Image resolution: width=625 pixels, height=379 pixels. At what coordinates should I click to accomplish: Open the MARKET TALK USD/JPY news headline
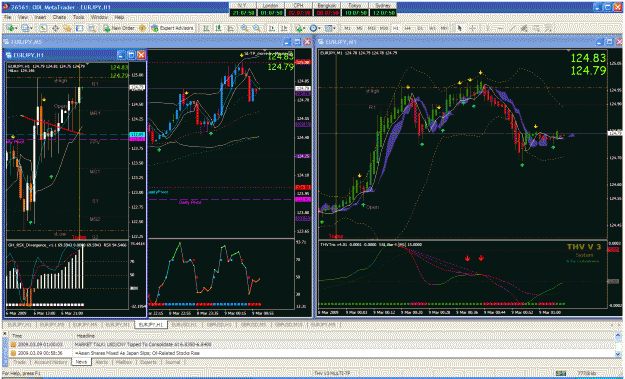coord(143,344)
